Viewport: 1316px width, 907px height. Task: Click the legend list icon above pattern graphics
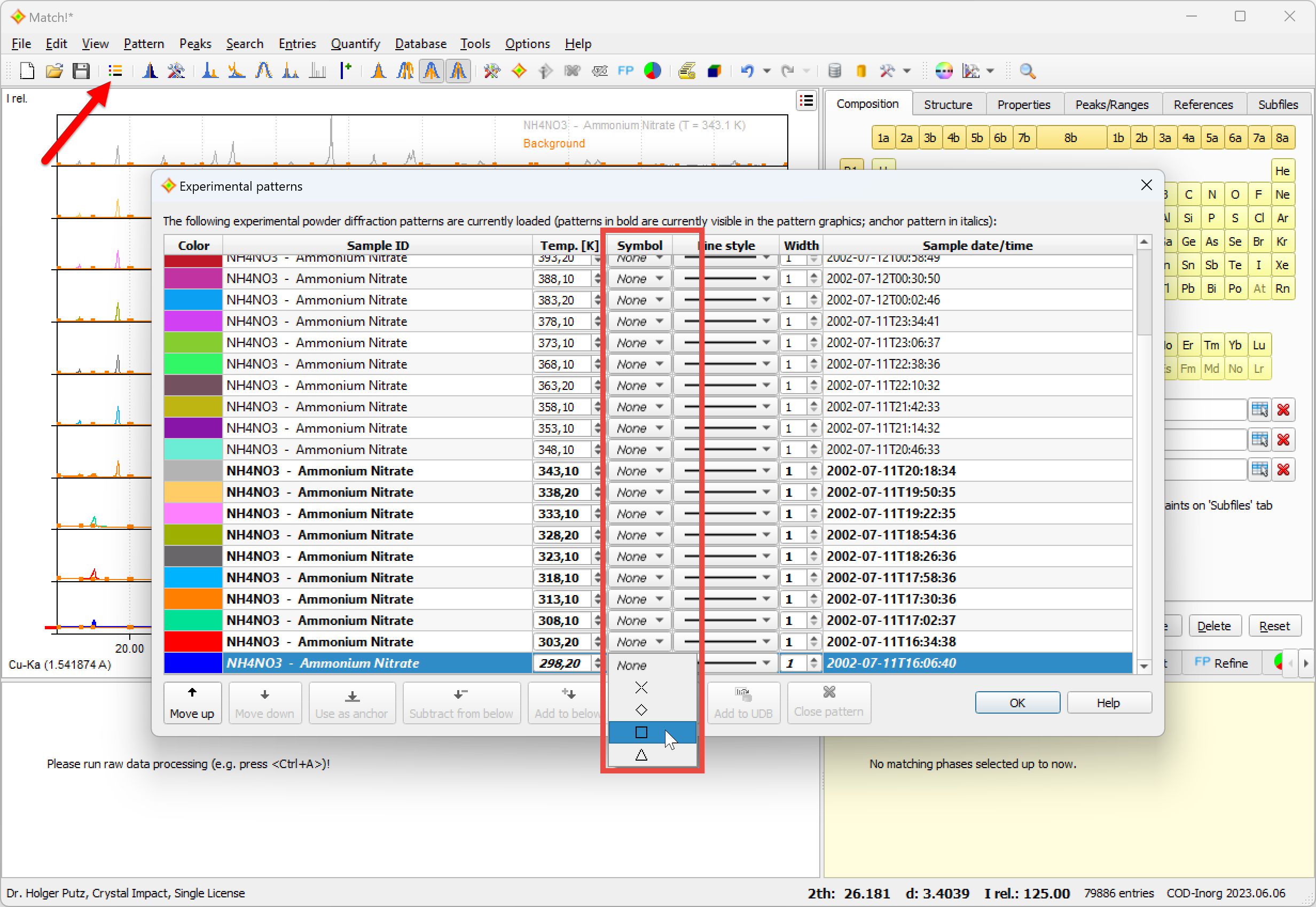tap(806, 101)
